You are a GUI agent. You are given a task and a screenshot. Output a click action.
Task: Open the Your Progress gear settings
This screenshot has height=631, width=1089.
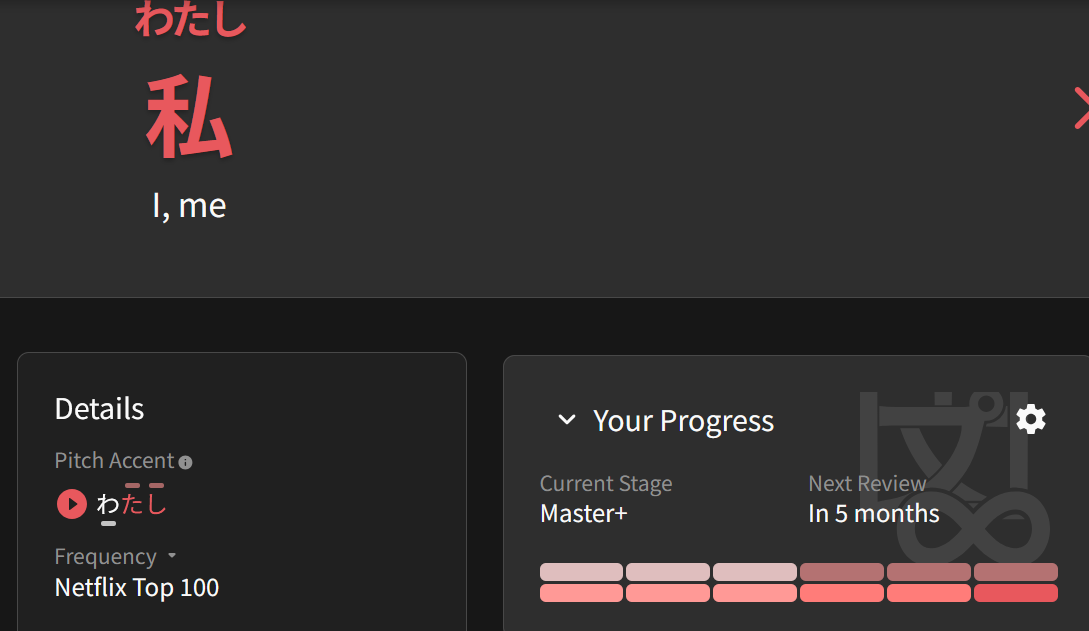(x=1031, y=419)
